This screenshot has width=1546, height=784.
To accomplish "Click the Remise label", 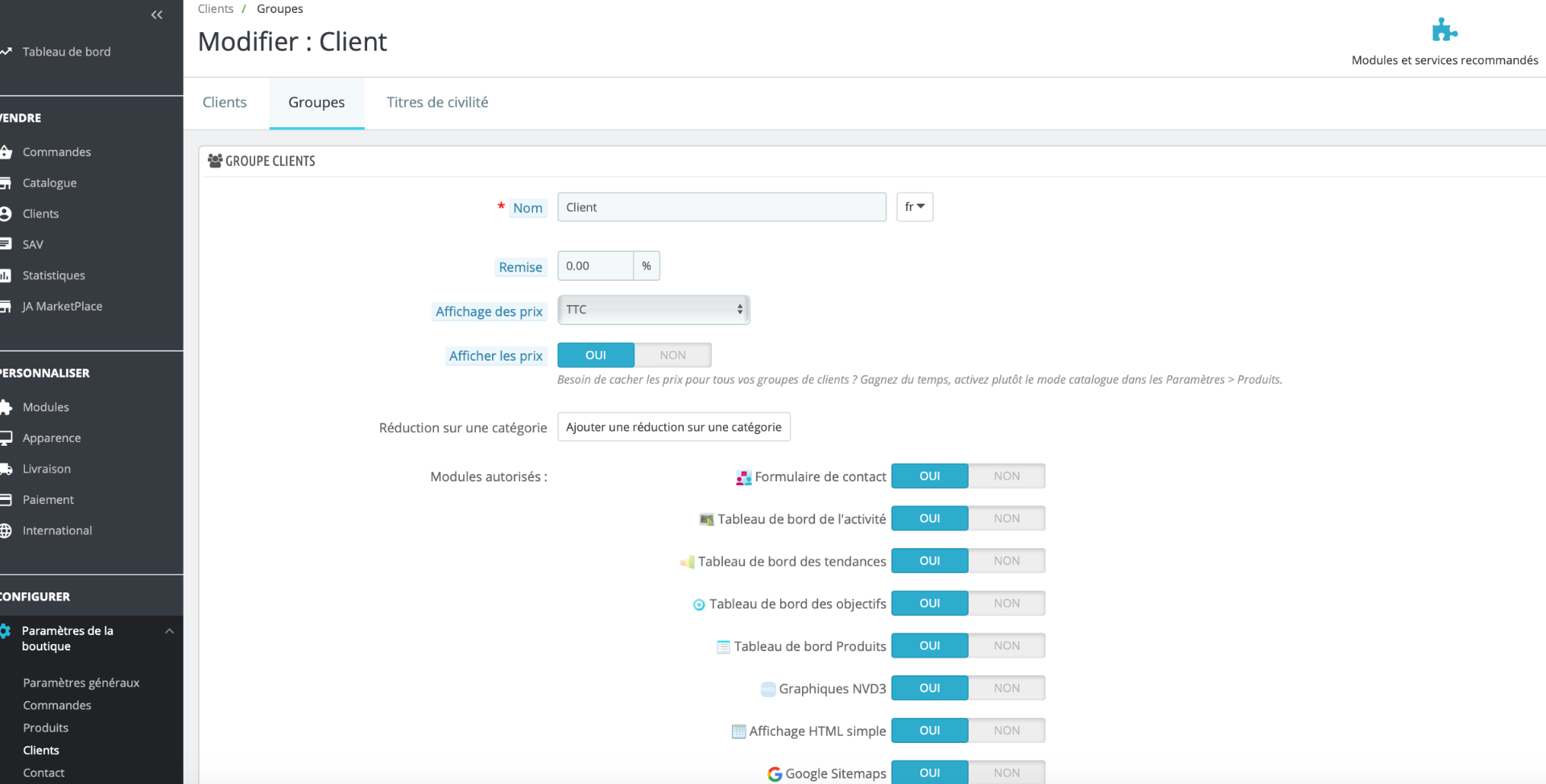I will click(520, 267).
